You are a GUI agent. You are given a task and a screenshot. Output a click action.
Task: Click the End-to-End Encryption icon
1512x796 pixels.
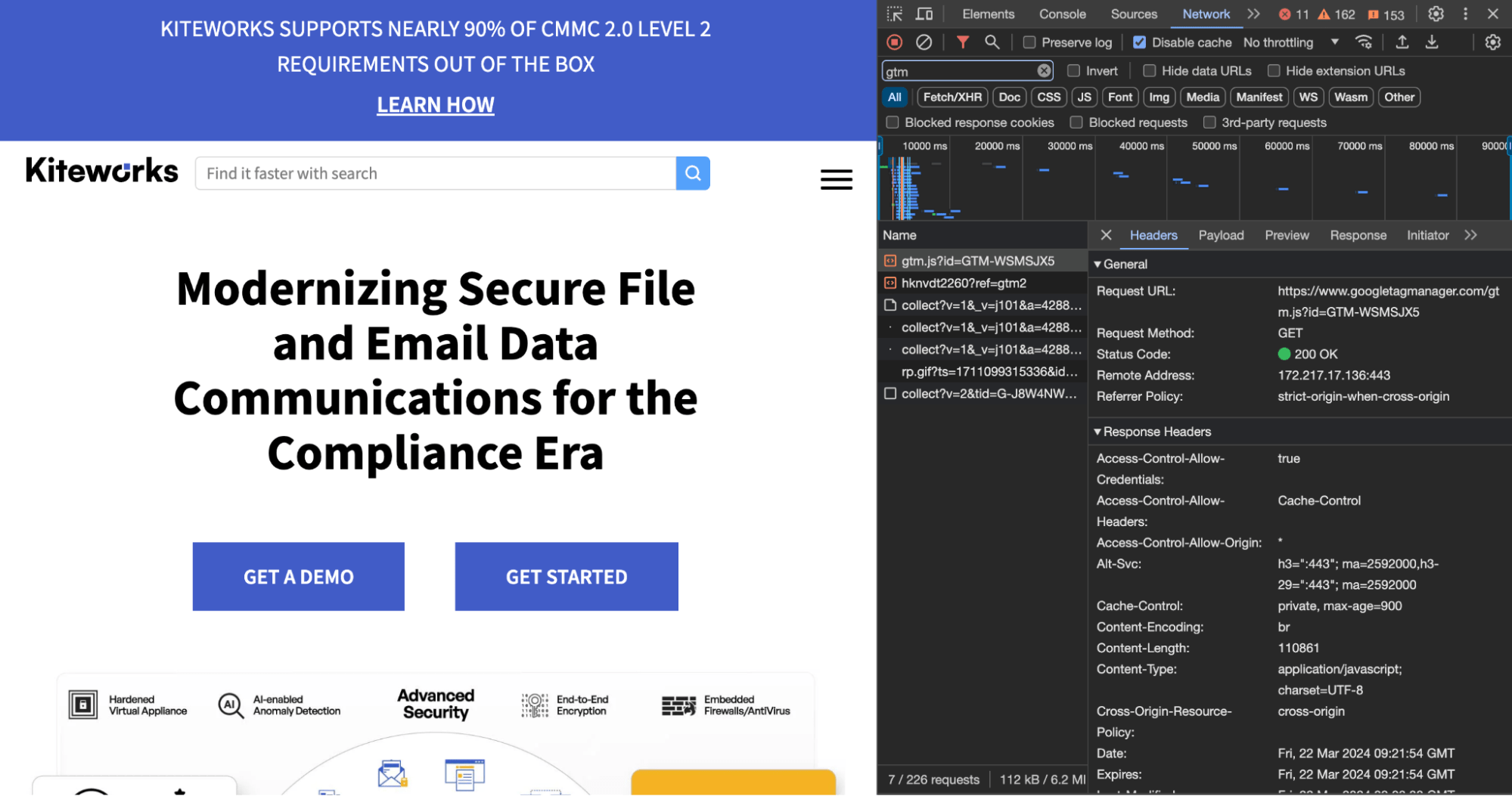pyautogui.click(x=535, y=705)
